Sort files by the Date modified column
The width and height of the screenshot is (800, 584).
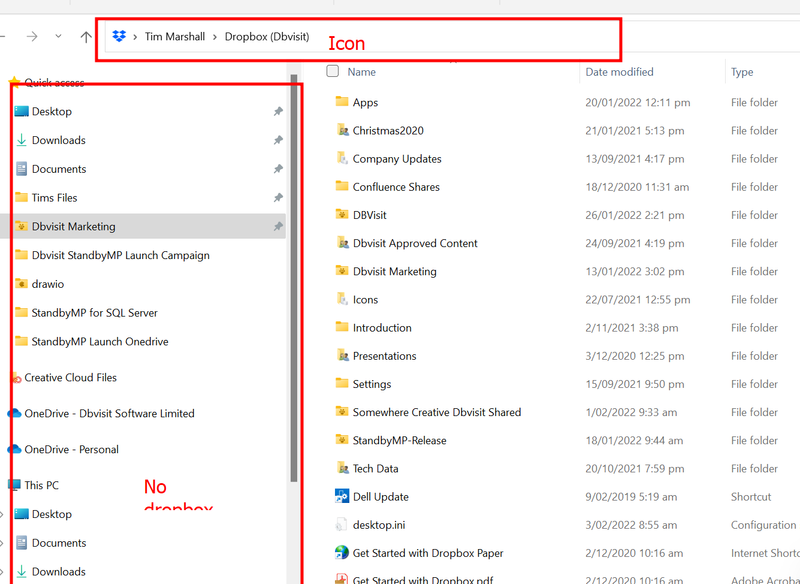coord(619,72)
